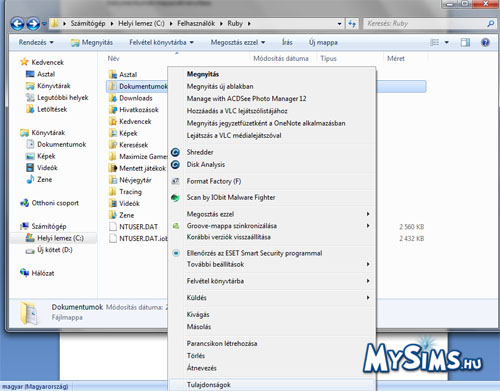Open the Help question mark icon
Screen dimensions: 500x391
click(x=485, y=42)
